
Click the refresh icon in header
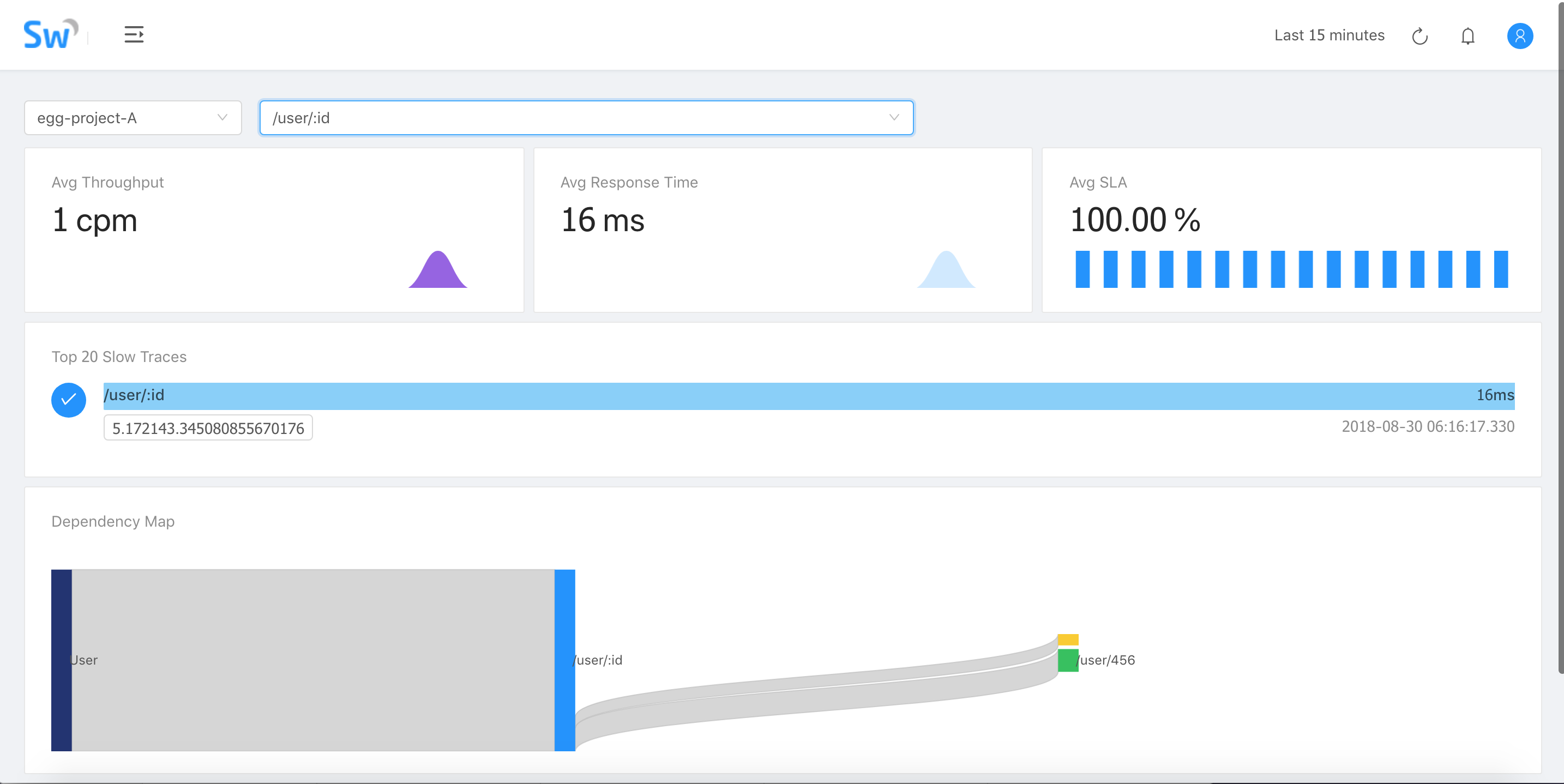[x=1419, y=37]
